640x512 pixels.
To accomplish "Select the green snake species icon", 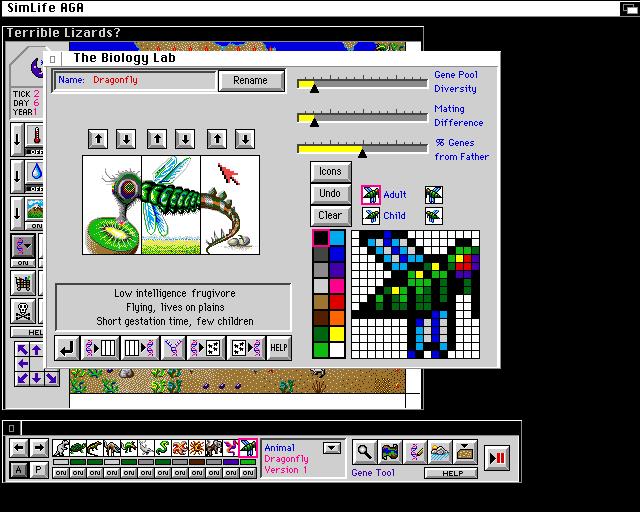I will coord(162,448).
